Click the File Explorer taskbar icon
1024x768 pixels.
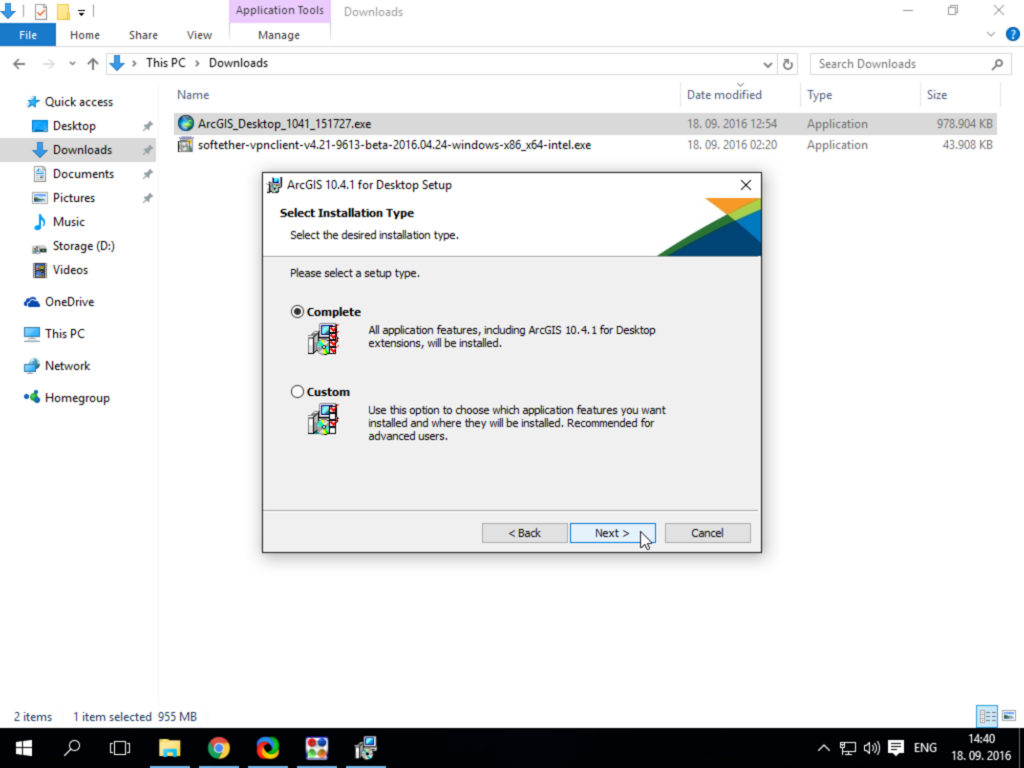click(170, 748)
